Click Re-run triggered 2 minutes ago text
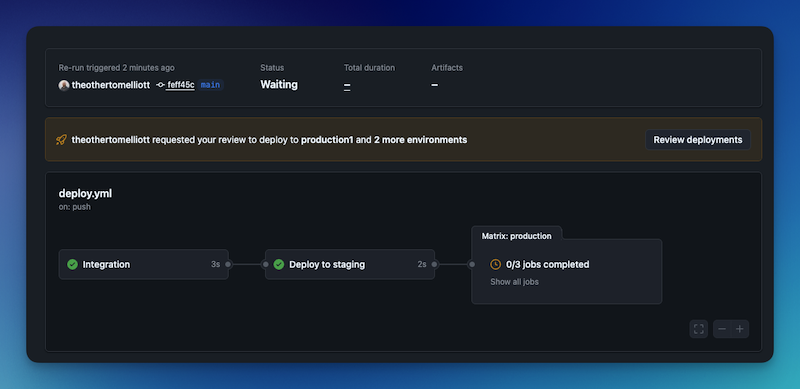 pos(116,68)
